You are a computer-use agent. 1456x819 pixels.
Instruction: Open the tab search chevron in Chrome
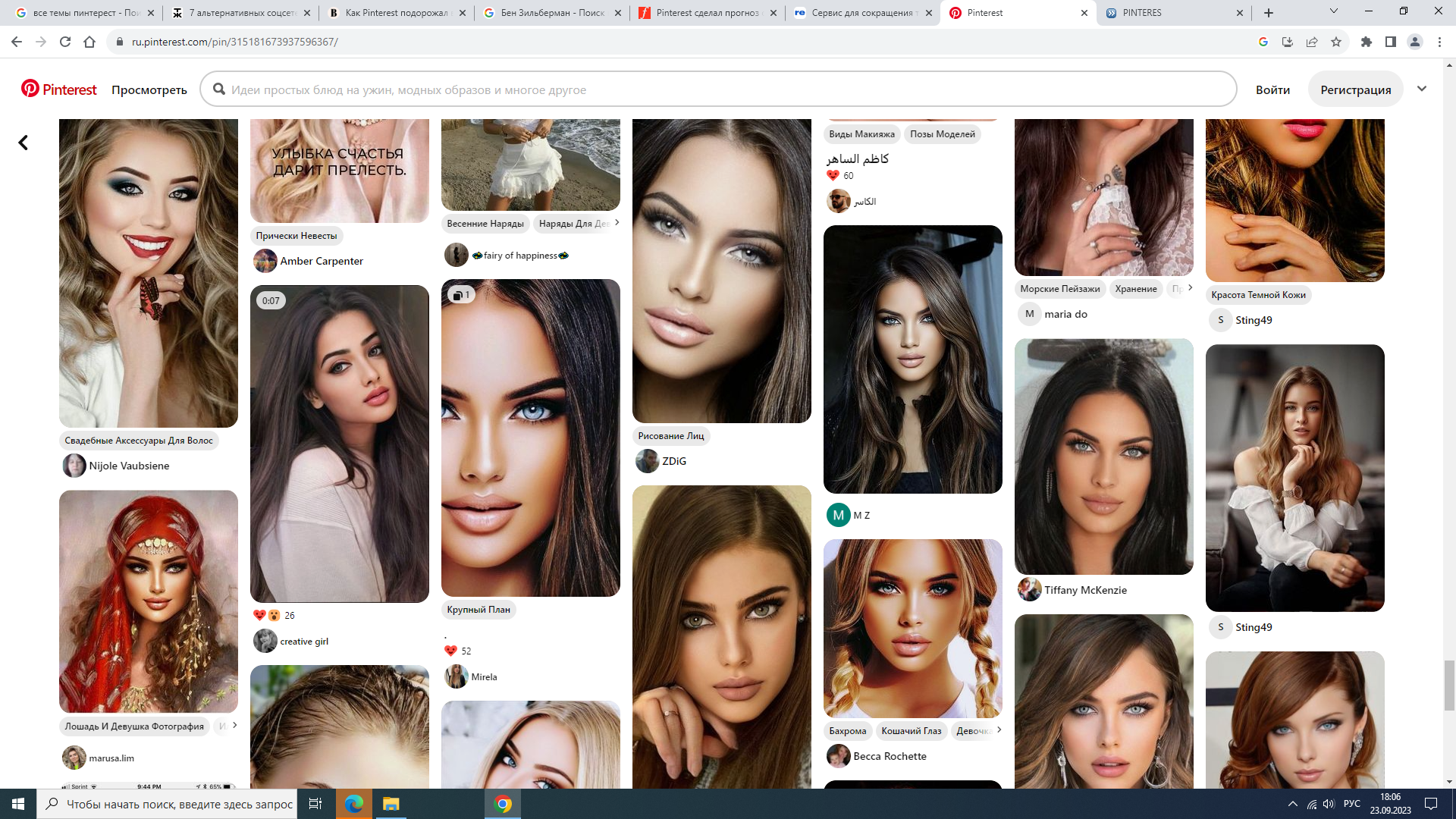(x=1334, y=11)
